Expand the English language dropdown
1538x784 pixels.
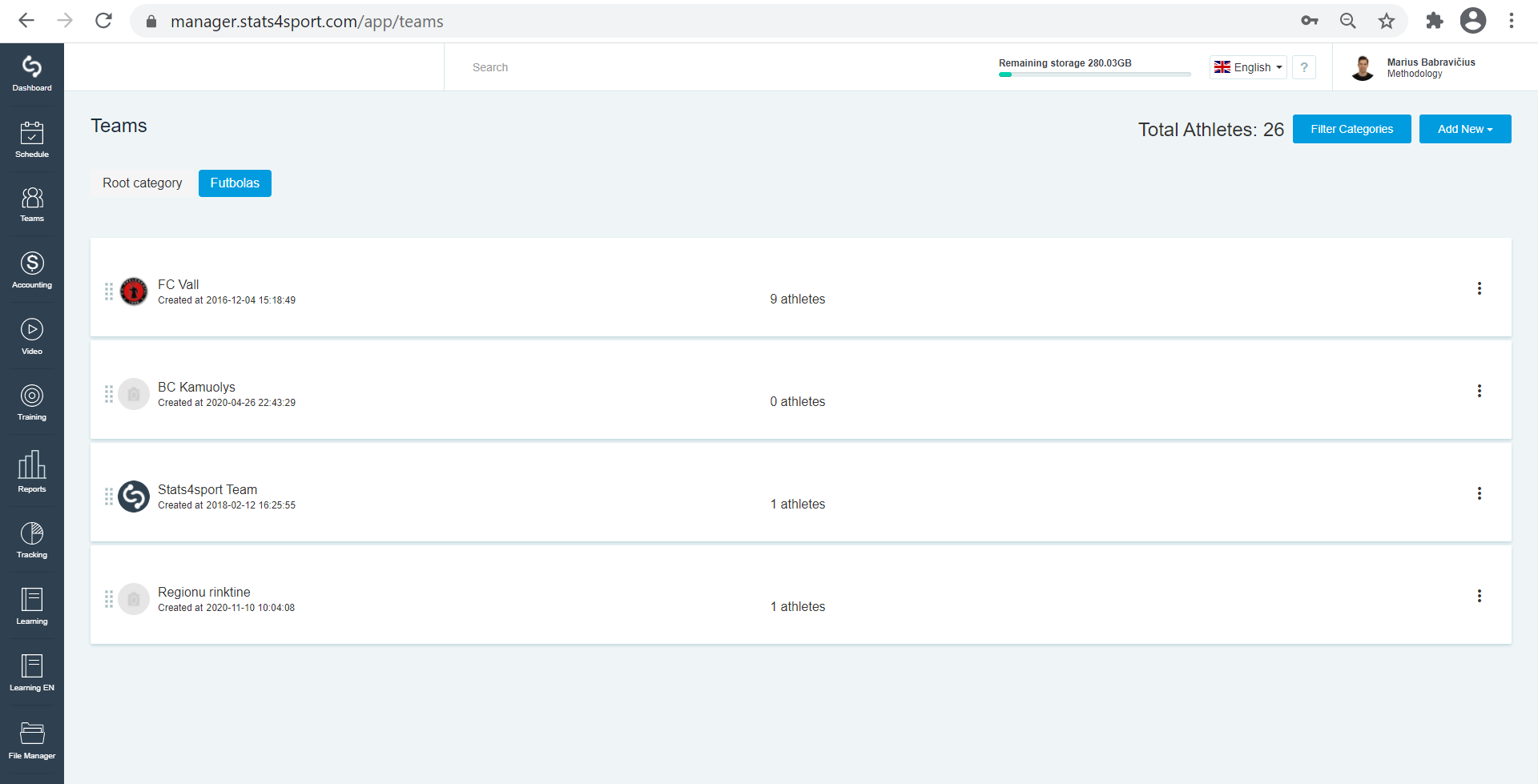point(1248,67)
